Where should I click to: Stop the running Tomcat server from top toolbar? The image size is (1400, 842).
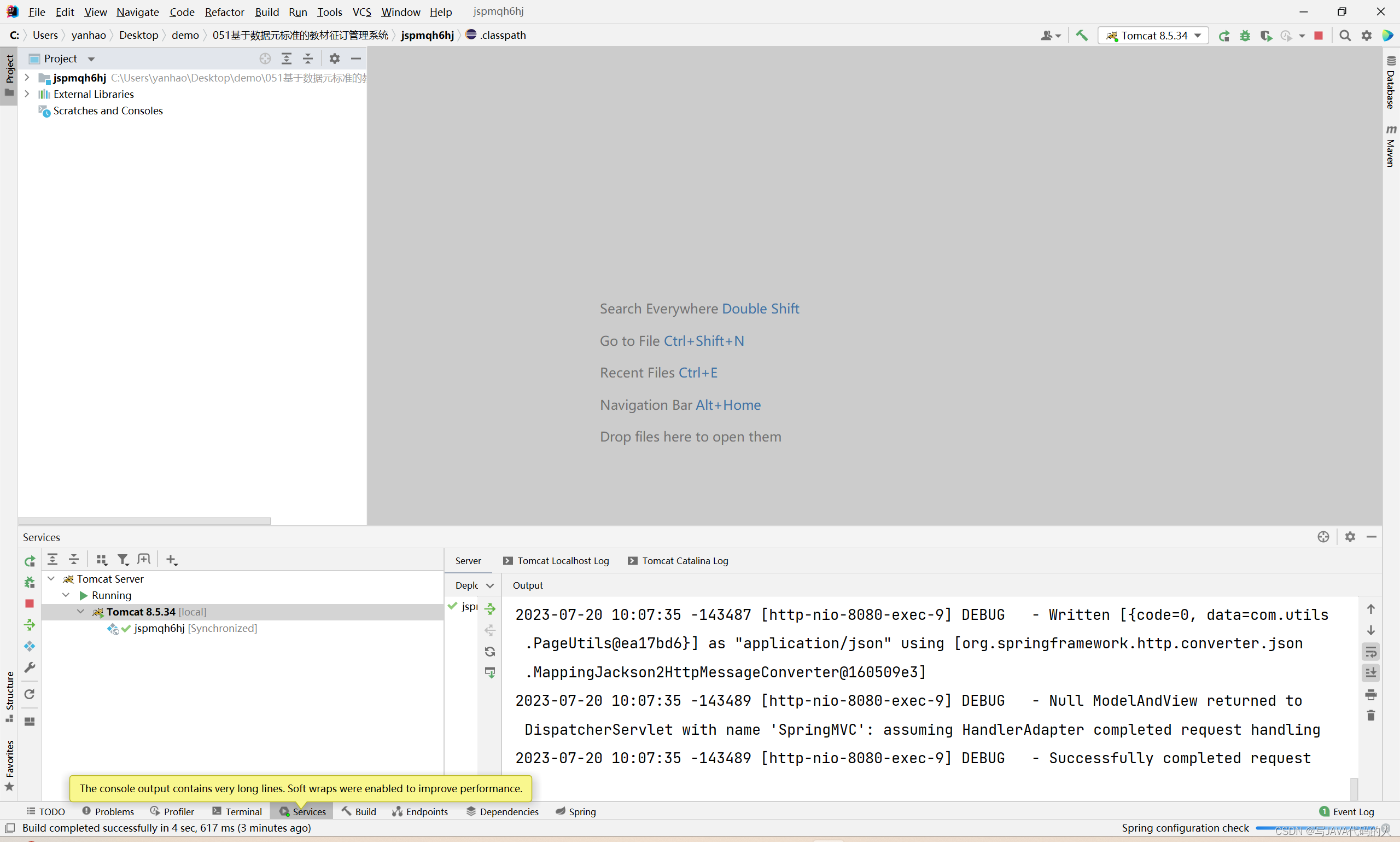coord(1319,35)
